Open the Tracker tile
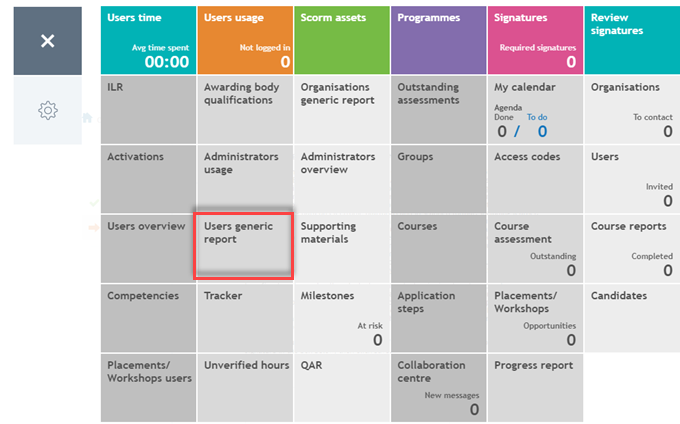 tap(245, 318)
